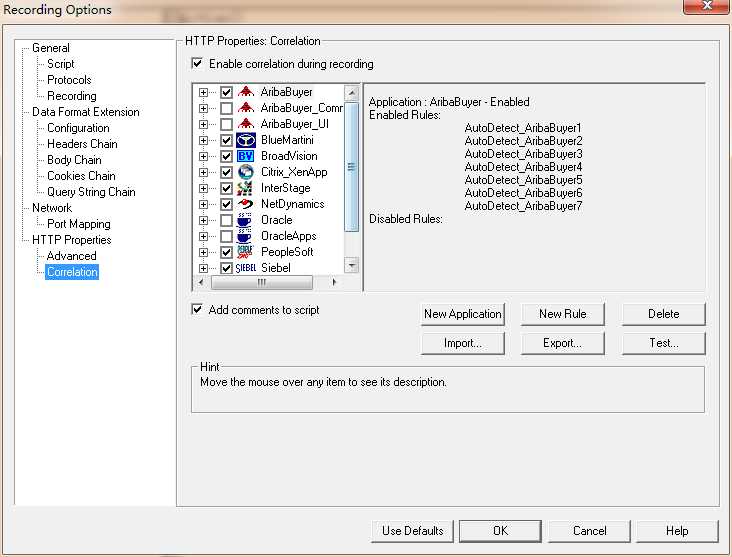This screenshot has height=557, width=732.
Task: Confirm with the OK button
Action: [x=500, y=531]
